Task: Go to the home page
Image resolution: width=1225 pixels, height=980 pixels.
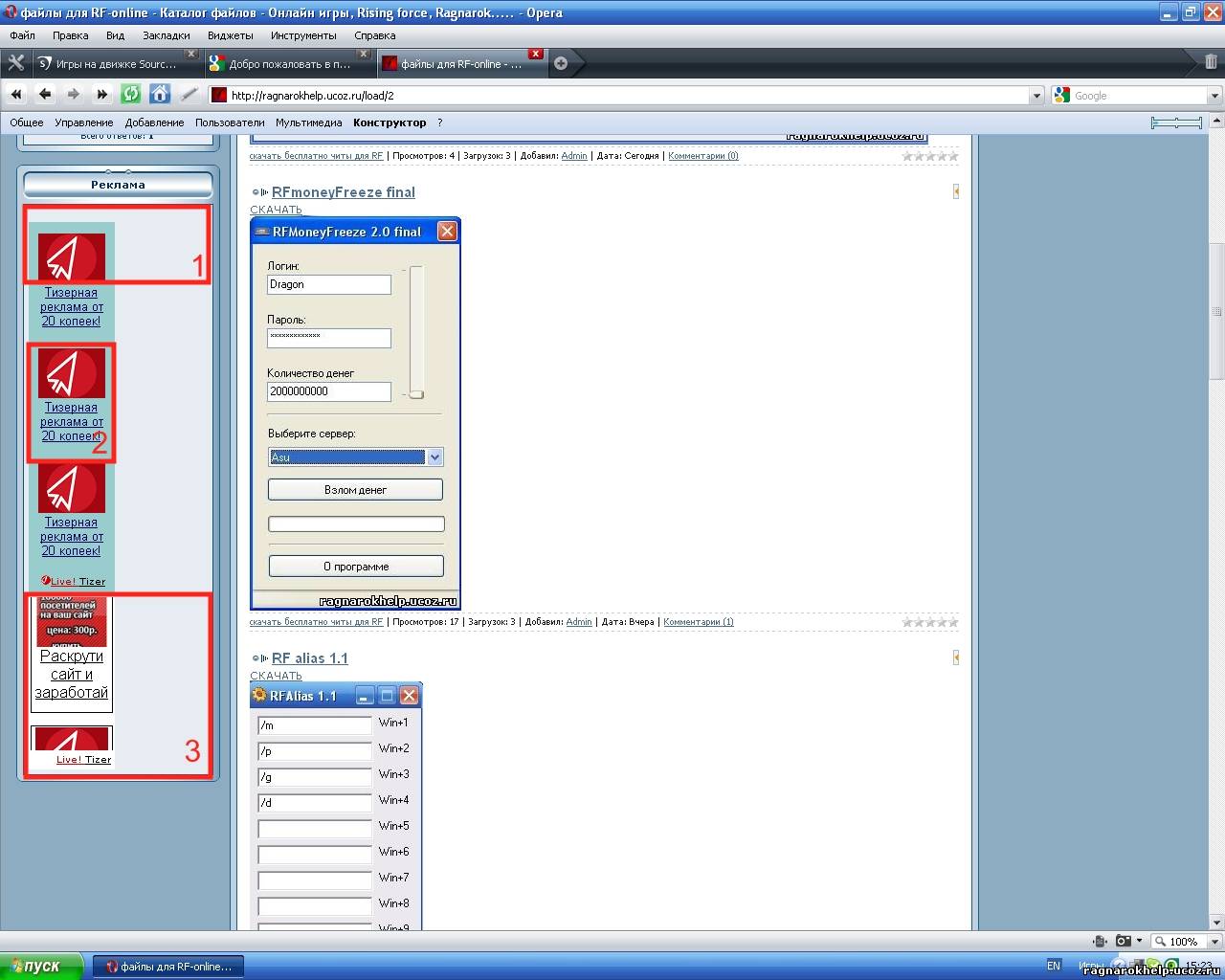Action: (160, 94)
